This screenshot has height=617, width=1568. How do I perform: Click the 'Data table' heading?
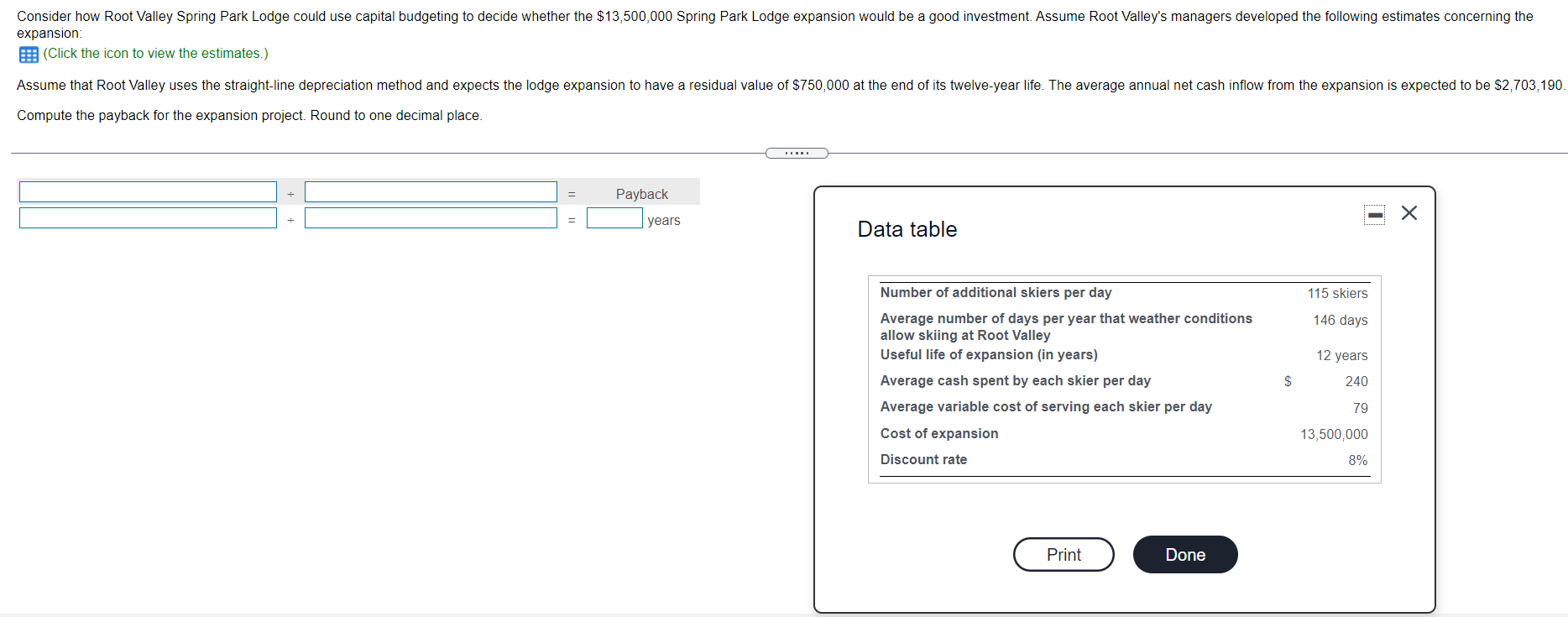pyautogui.click(x=907, y=229)
